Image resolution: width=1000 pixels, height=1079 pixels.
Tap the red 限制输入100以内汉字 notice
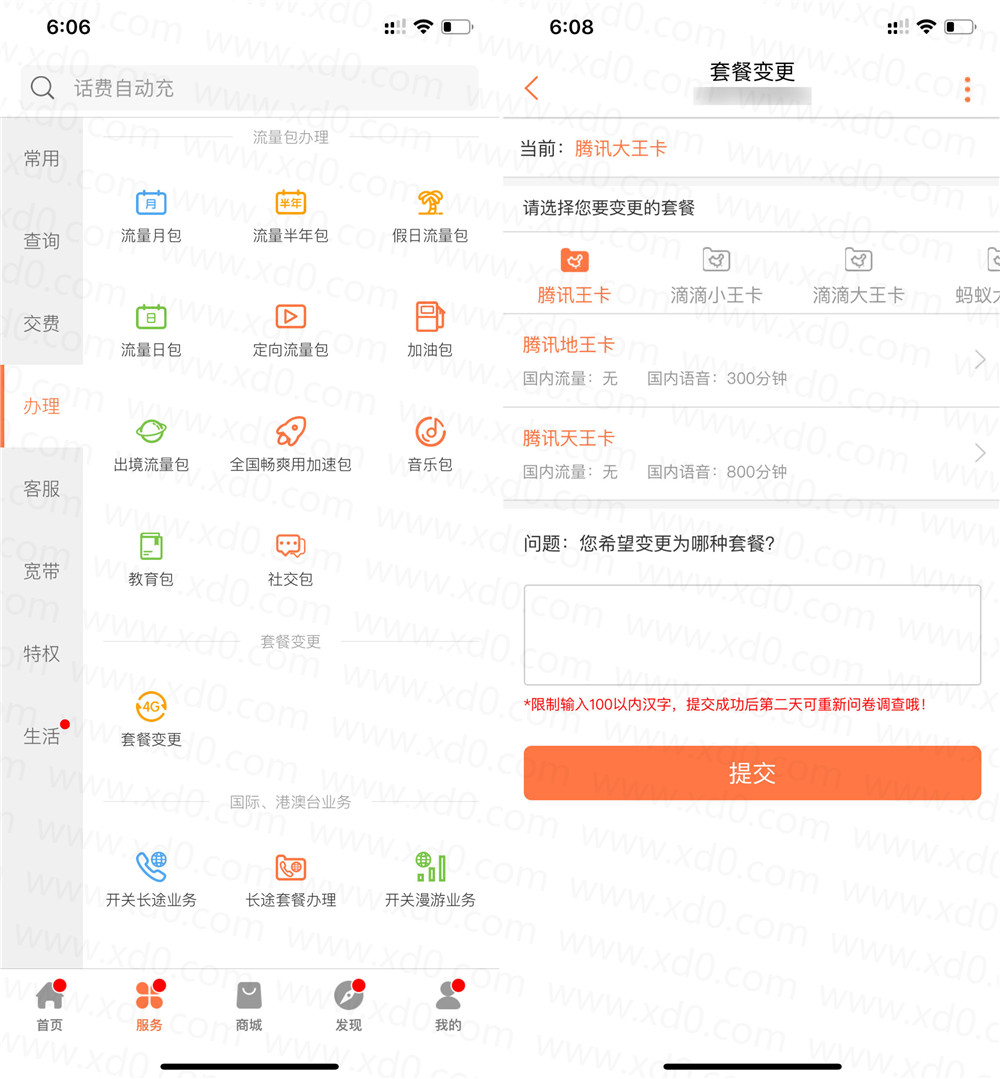pos(725,705)
